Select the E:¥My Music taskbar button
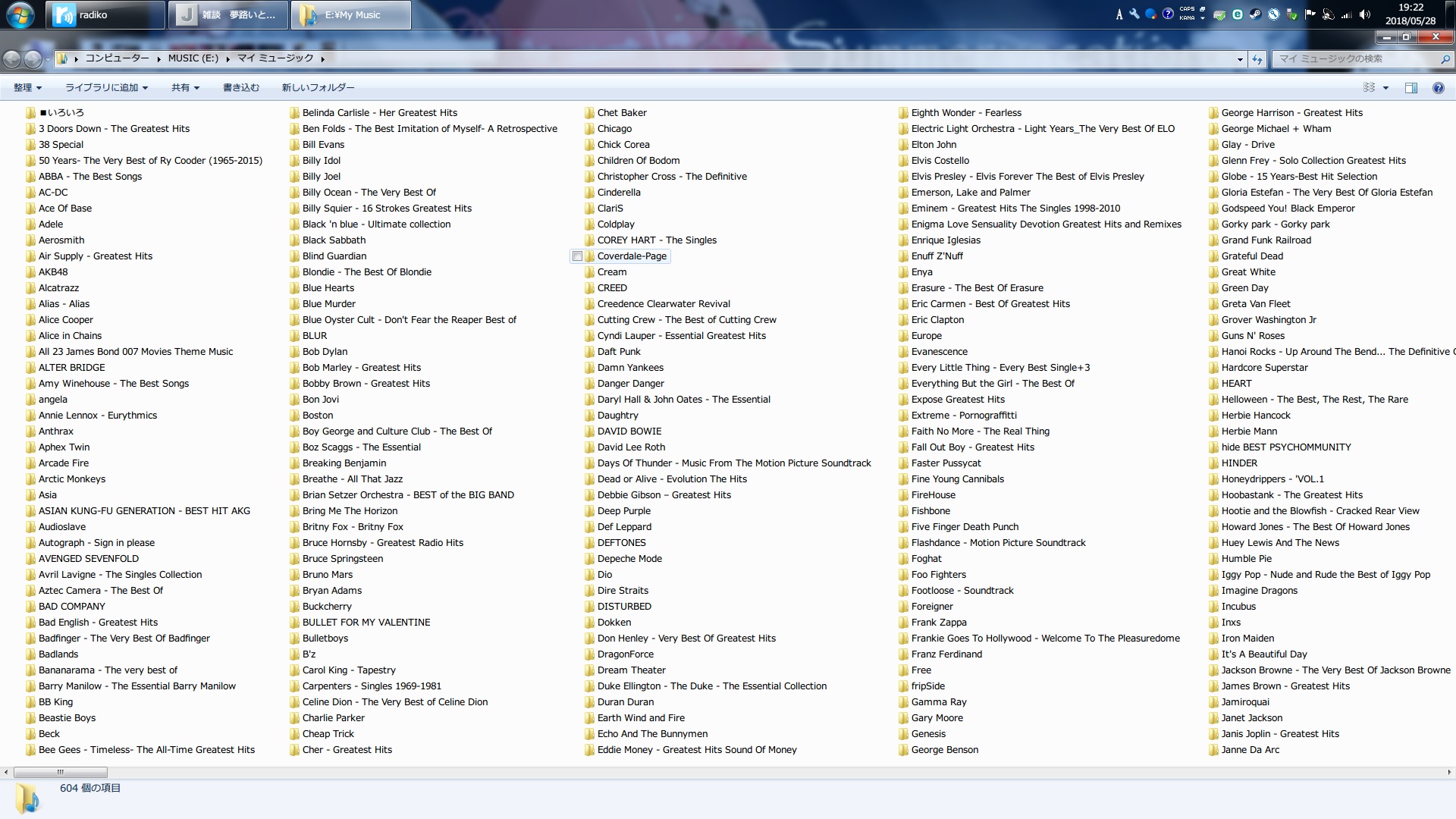The height and width of the screenshot is (819, 1456). (351, 14)
